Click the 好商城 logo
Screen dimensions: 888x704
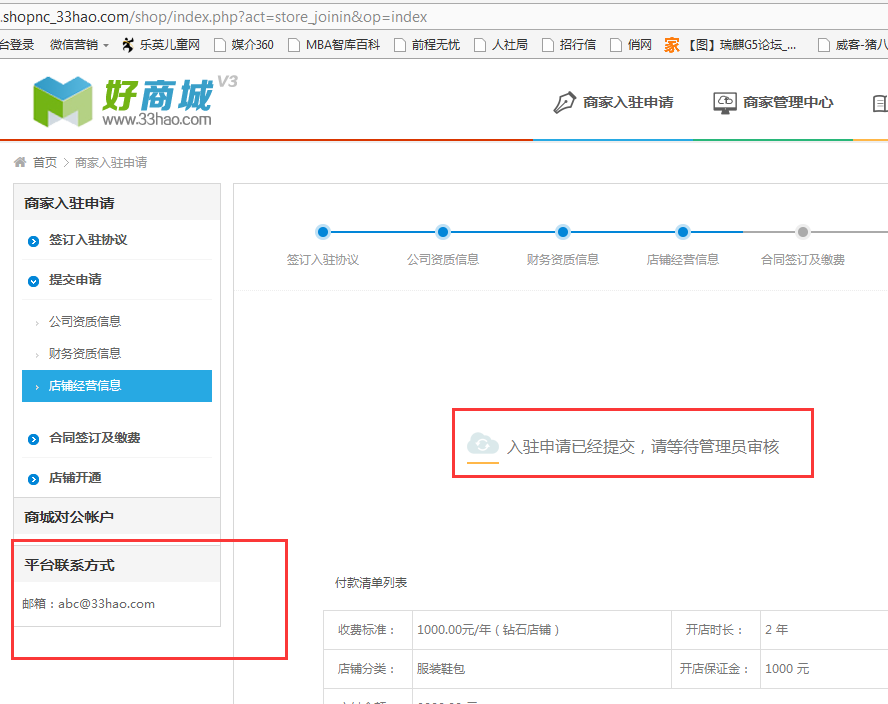[x=135, y=101]
